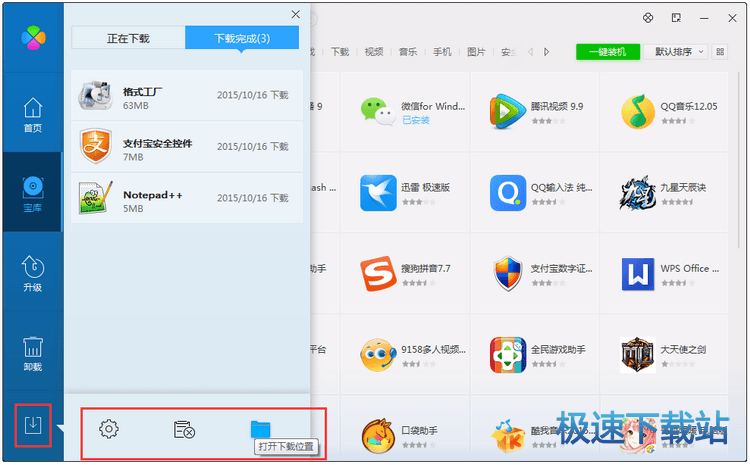This screenshot has height=465, width=750.
Task: Open the 视频 category tab
Action: pos(374,52)
